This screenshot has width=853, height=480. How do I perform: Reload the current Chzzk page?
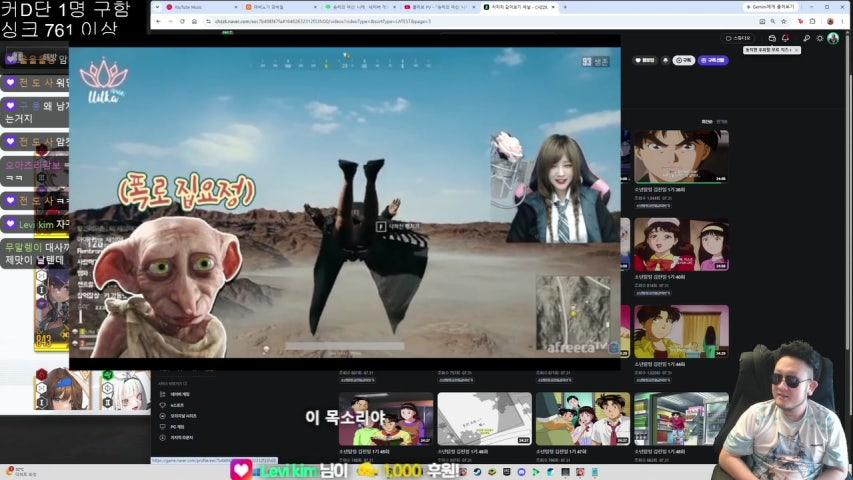click(x=182, y=21)
